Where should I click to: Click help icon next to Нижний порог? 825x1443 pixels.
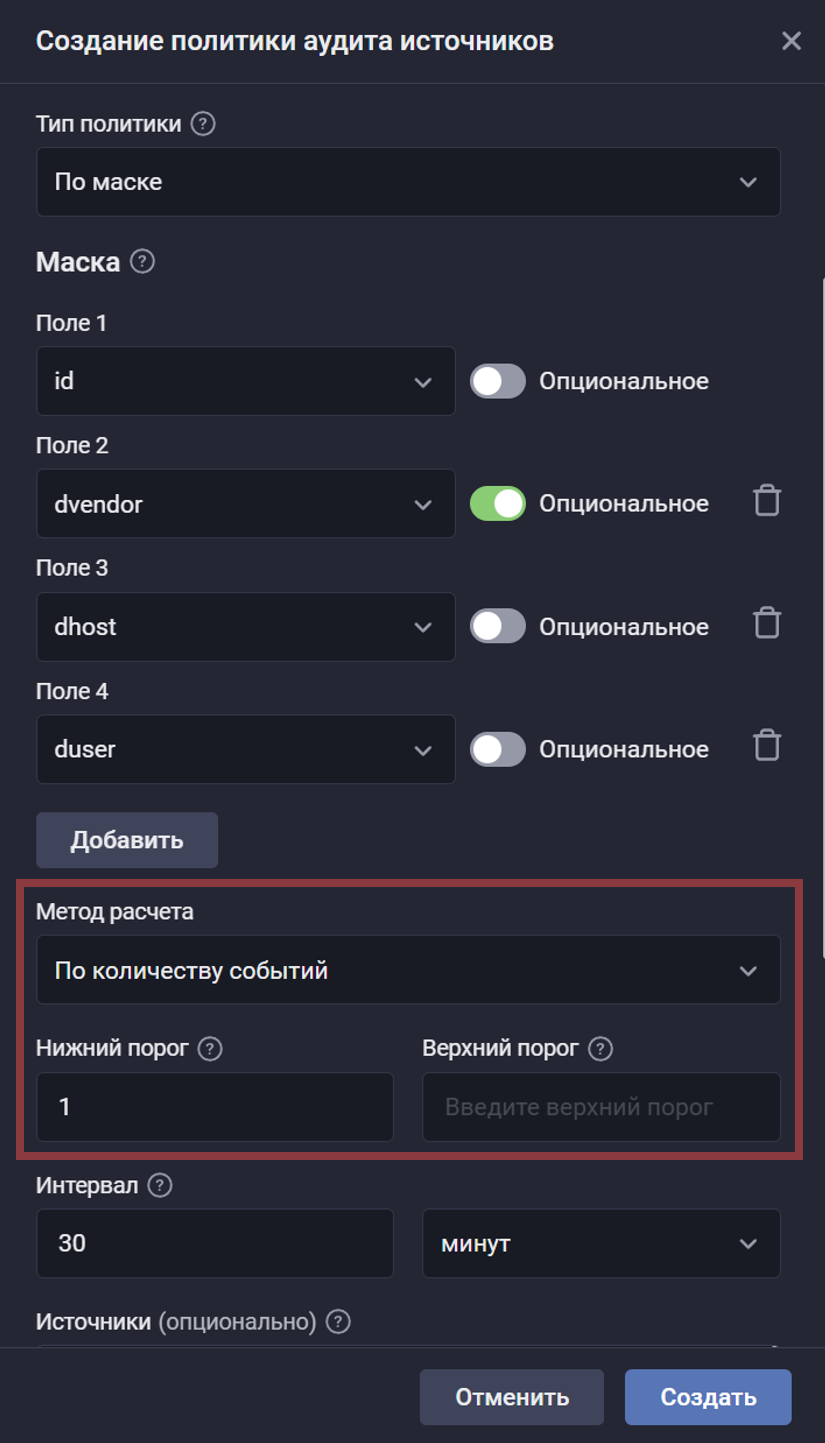coord(210,1049)
